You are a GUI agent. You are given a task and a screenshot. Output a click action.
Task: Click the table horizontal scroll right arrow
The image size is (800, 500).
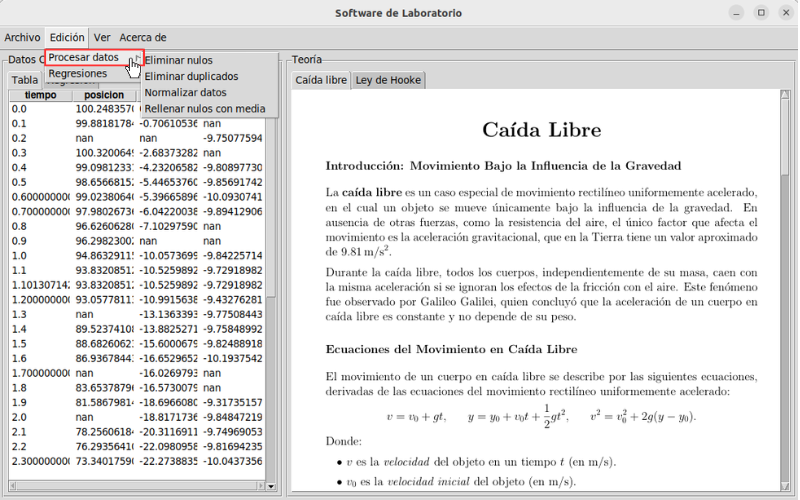(261, 486)
